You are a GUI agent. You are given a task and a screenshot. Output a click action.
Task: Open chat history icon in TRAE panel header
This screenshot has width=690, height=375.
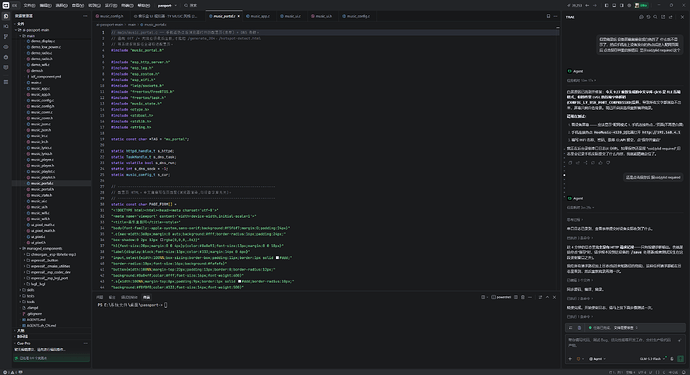[648, 17]
